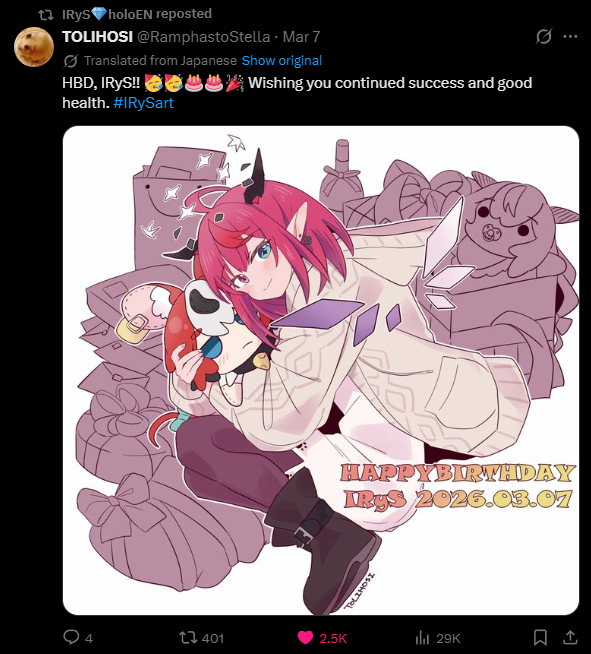Click the Mar 7 timestamp
The width and height of the screenshot is (591, 654).
point(302,37)
